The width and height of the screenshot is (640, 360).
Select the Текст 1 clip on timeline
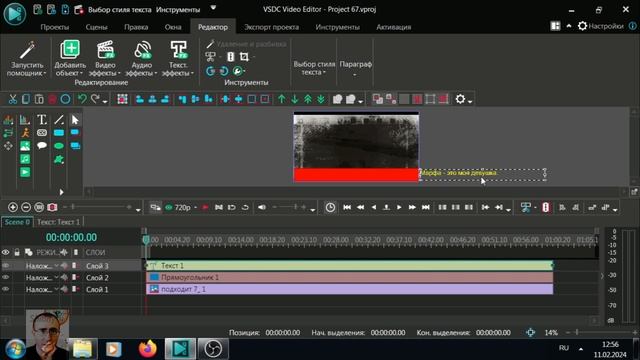tap(349, 266)
